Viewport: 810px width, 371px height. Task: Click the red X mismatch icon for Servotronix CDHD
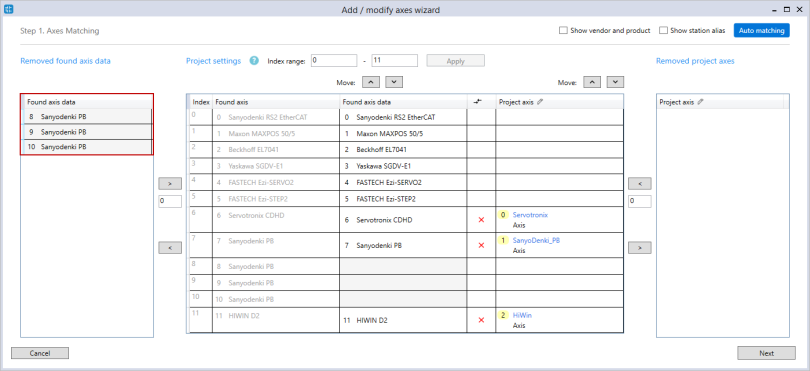tap(481, 220)
